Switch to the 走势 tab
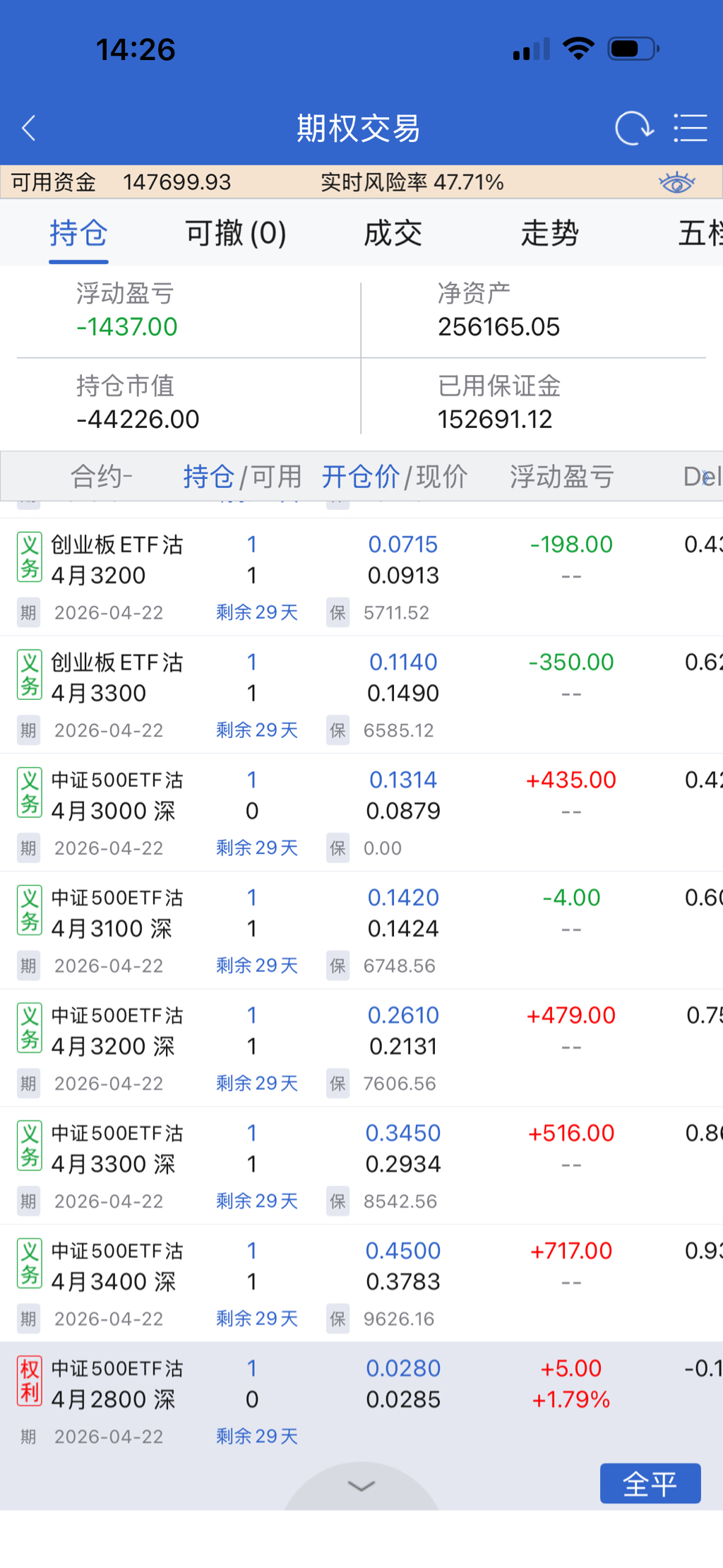The width and height of the screenshot is (723, 1568). [549, 233]
